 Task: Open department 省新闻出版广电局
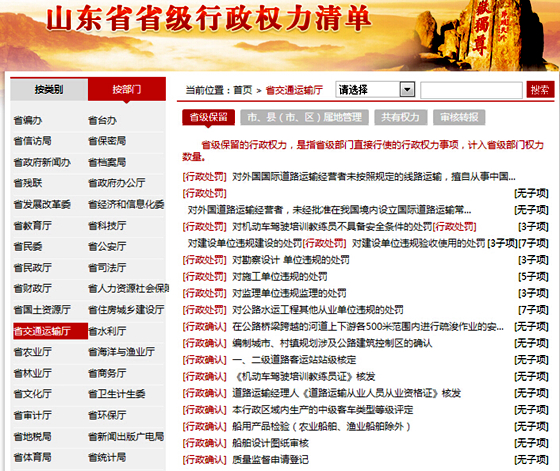click(126, 436)
